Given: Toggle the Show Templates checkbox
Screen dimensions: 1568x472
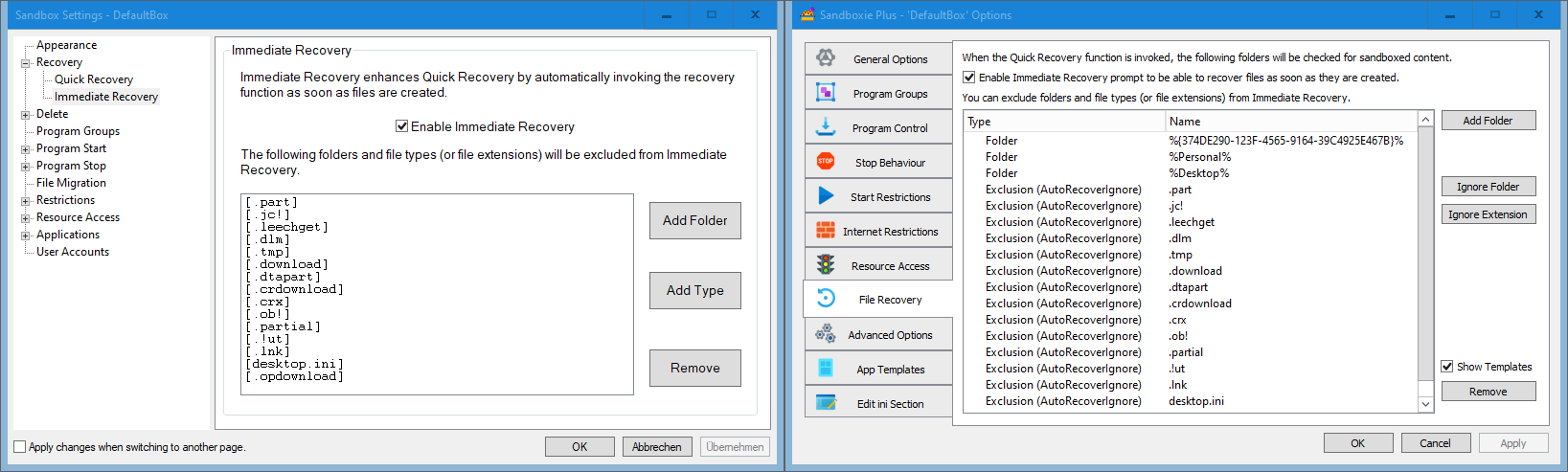Looking at the screenshot, I should 1447,367.
